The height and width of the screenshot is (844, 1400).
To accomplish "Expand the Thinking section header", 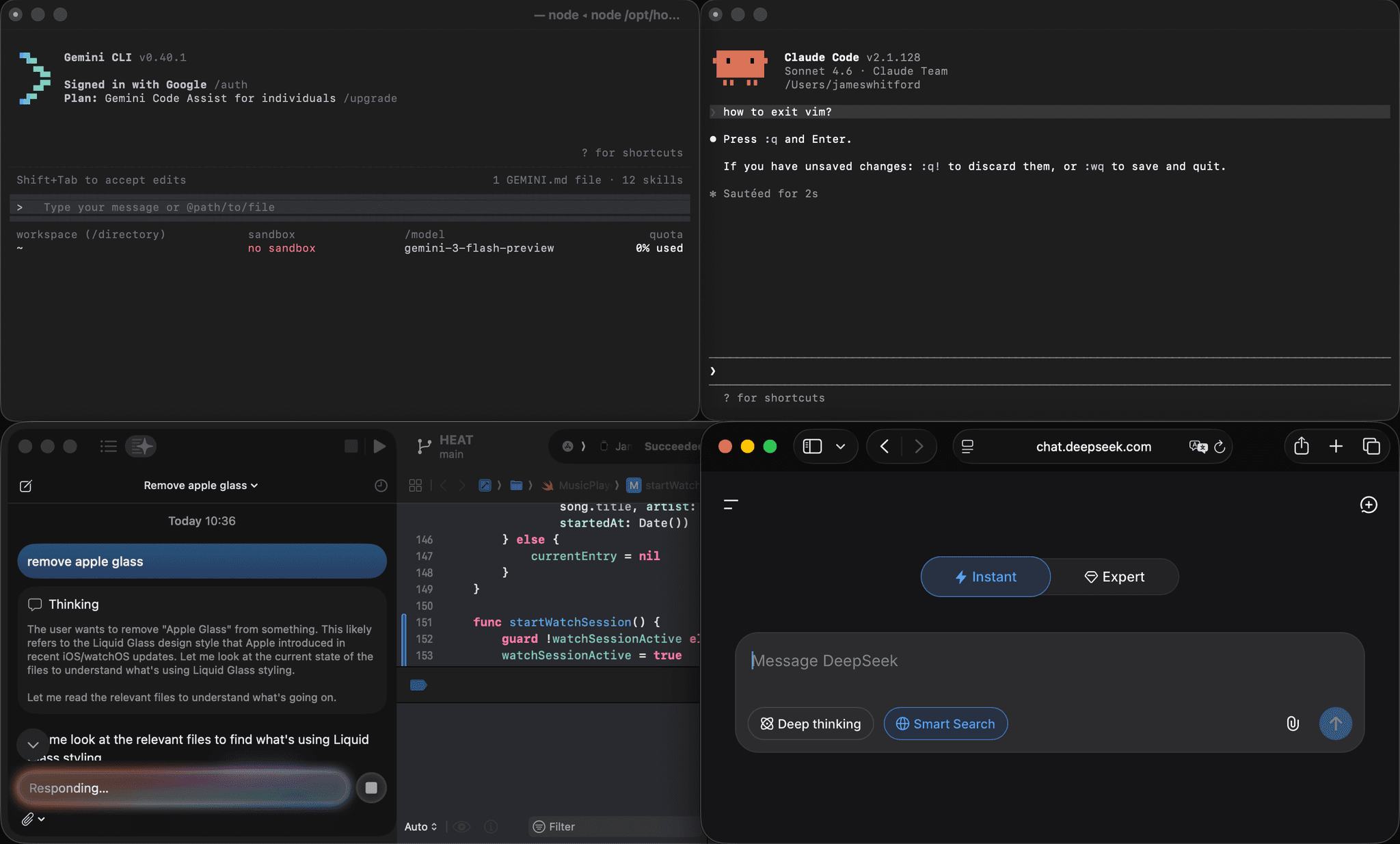I will pos(64,605).
